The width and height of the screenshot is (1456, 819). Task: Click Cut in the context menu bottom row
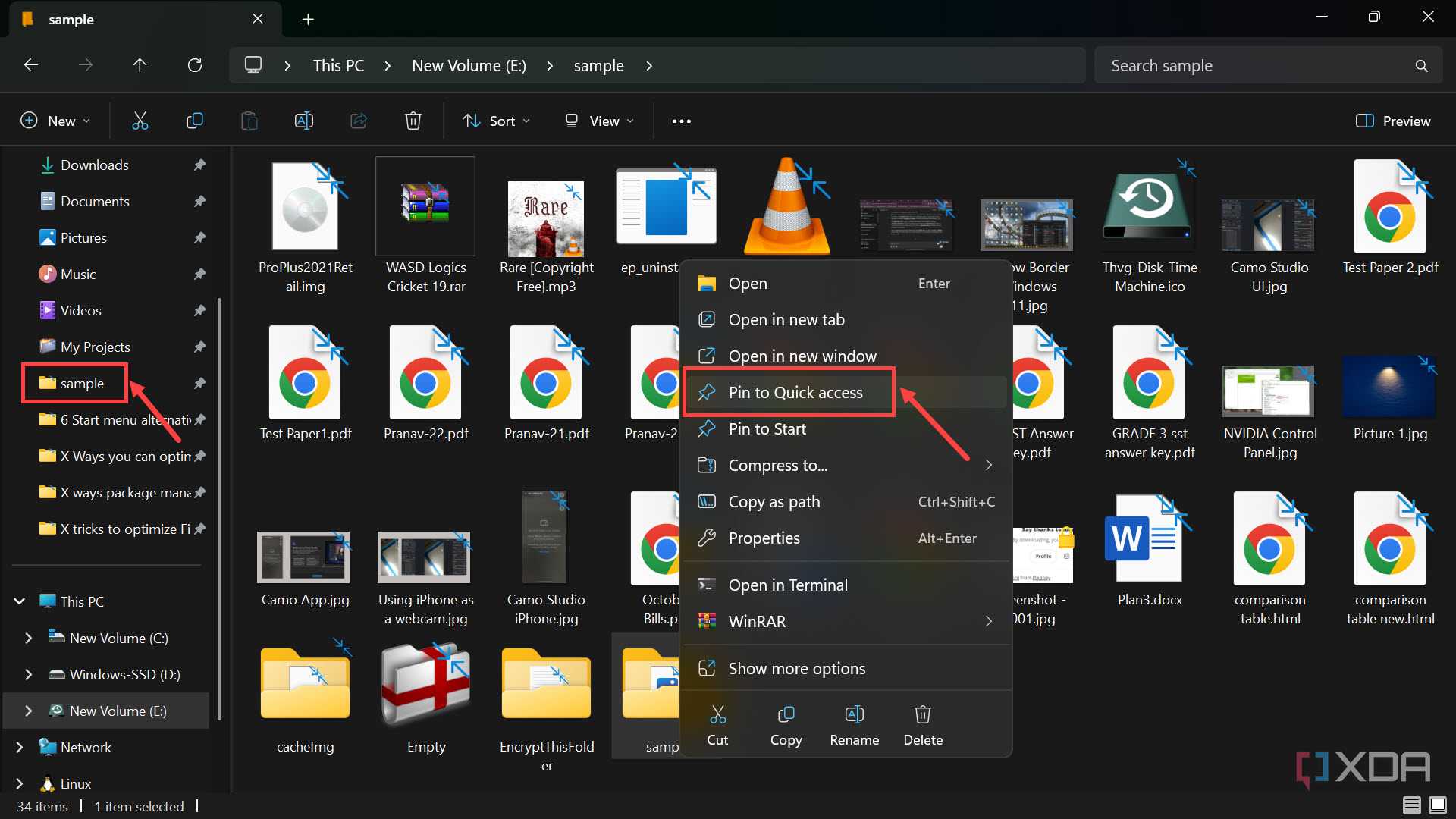[717, 726]
